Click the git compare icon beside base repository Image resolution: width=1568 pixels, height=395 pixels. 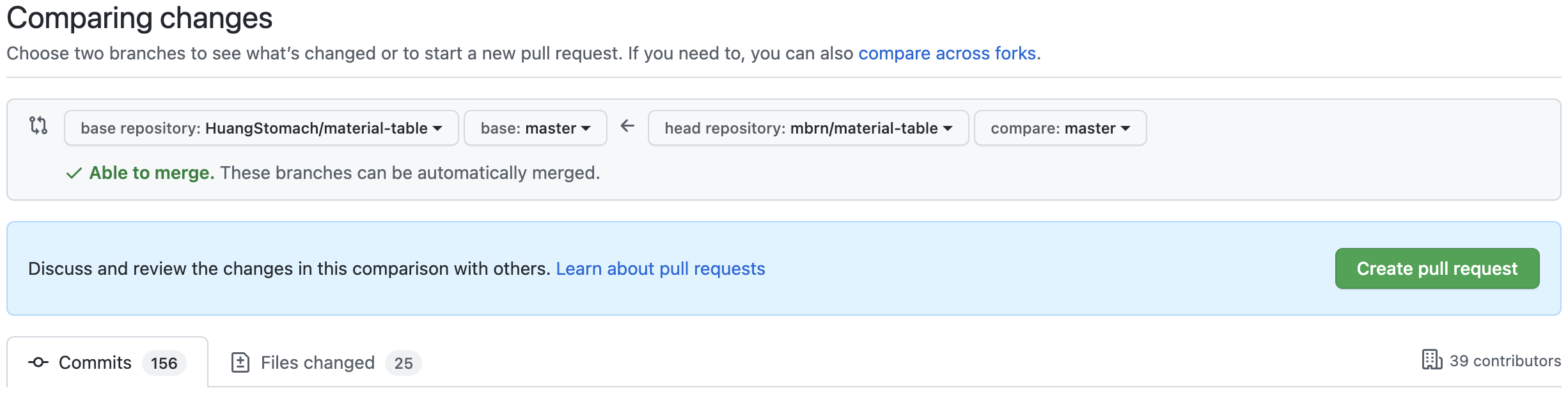[38, 125]
